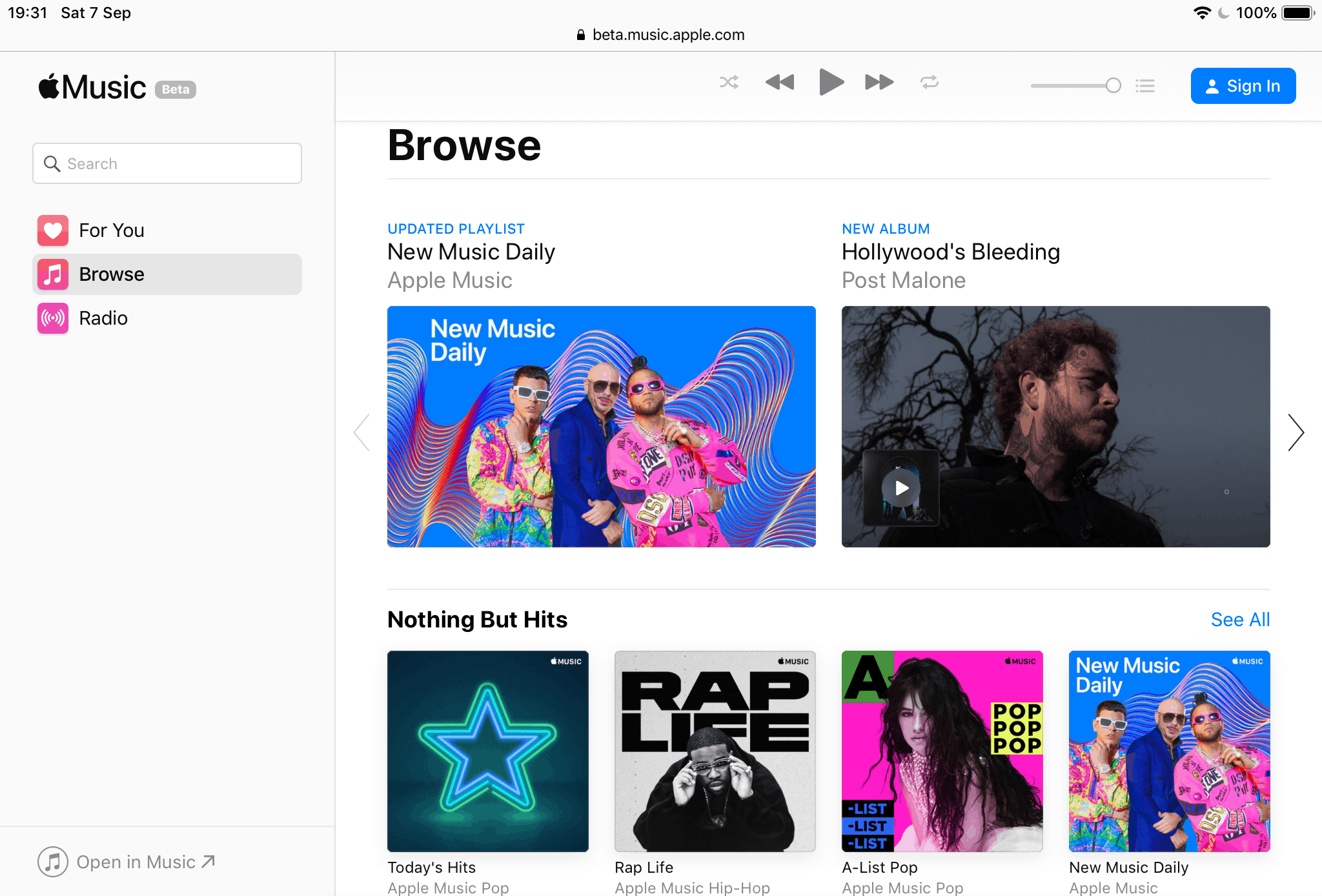This screenshot has height=896, width=1322.
Task: Show next featured items with right chevron
Action: coord(1296,433)
